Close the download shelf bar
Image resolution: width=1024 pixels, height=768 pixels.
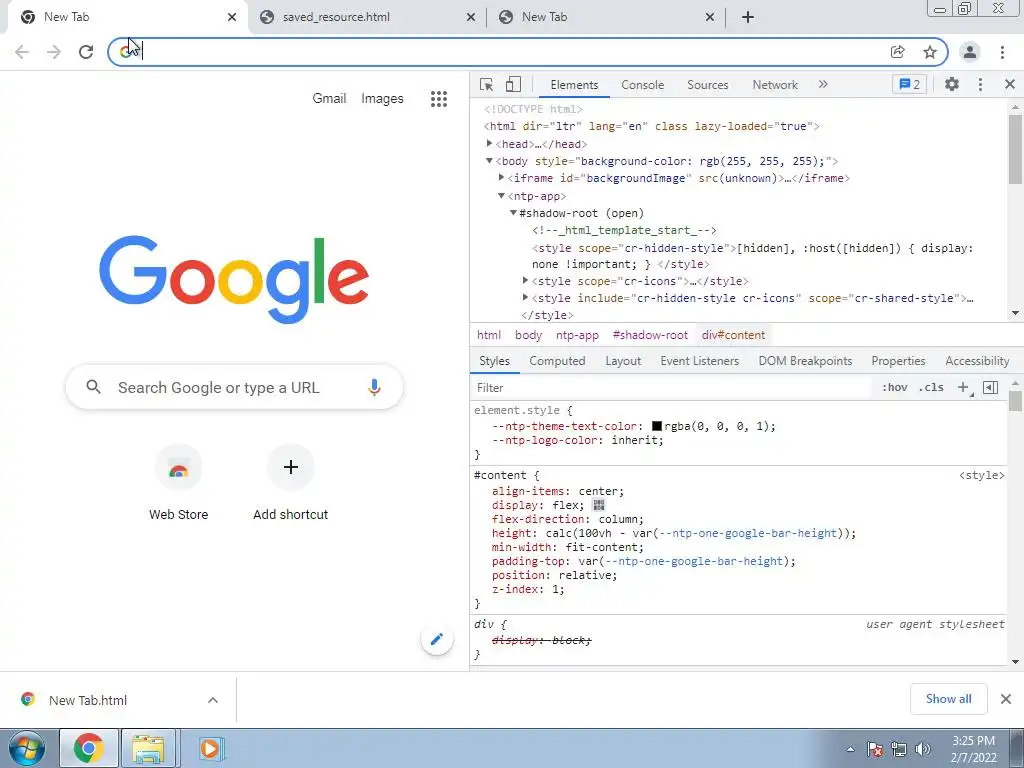click(x=1006, y=699)
